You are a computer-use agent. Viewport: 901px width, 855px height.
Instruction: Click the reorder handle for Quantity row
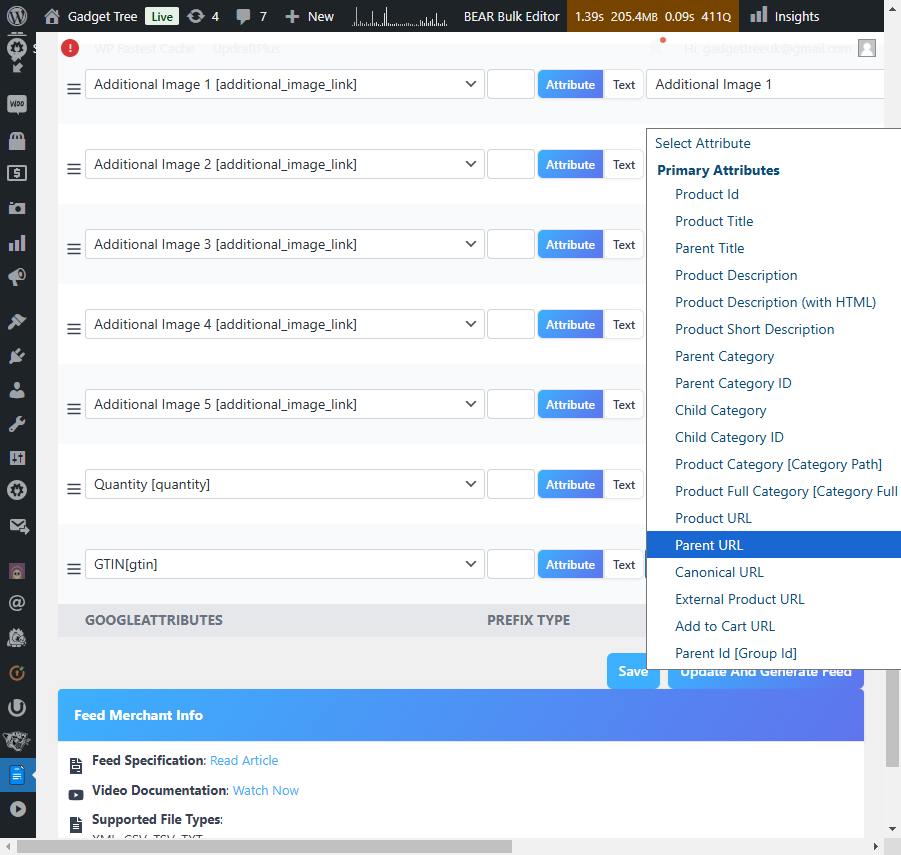(74, 489)
